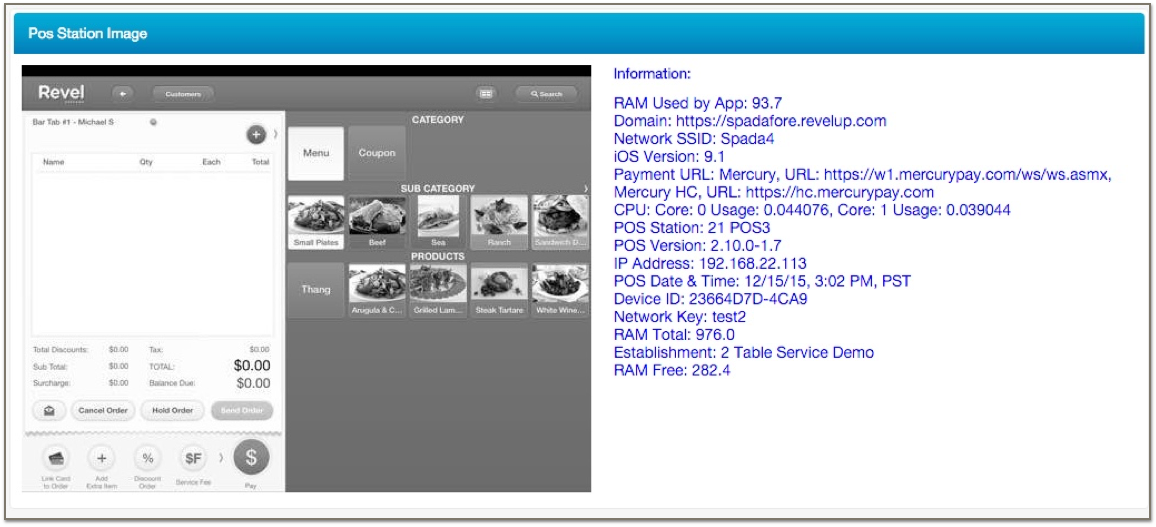Add the Steak Tartare product
This screenshot has height=527, width=1156.
[x=499, y=290]
